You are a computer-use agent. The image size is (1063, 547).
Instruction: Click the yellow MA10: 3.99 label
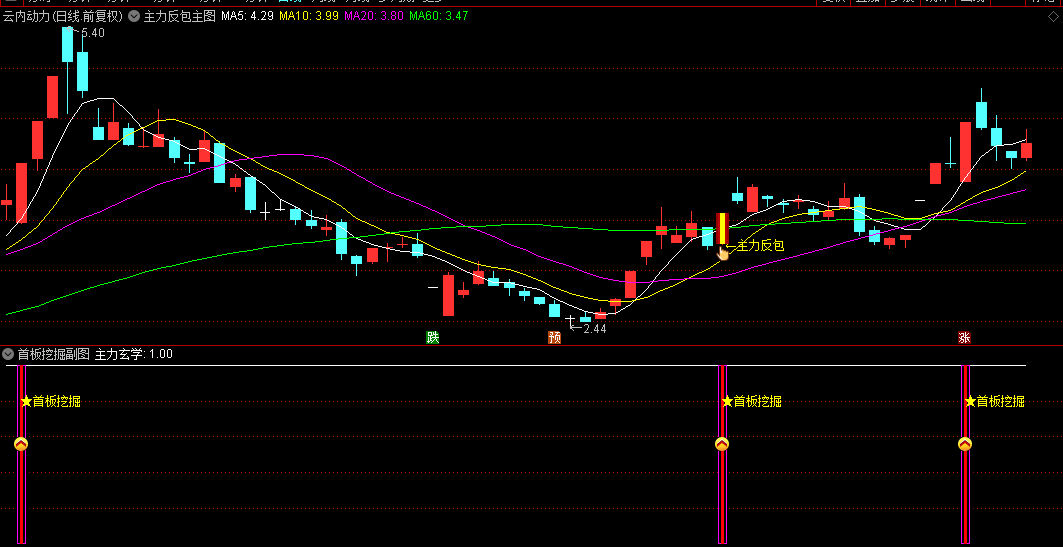tap(309, 16)
